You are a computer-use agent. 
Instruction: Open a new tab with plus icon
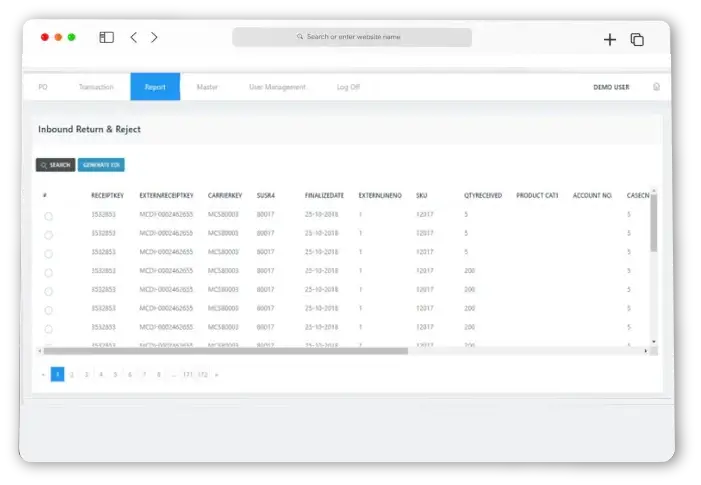click(x=610, y=39)
